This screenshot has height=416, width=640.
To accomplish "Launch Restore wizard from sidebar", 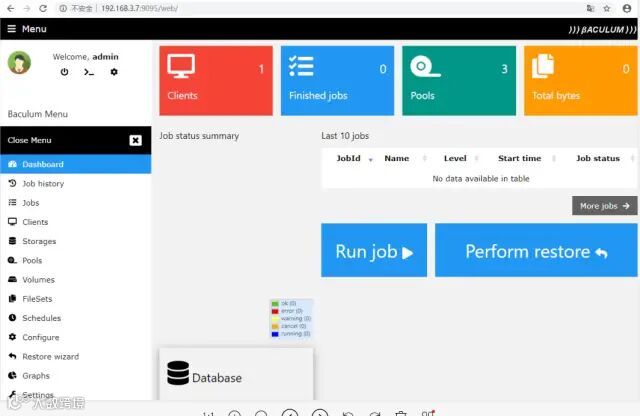I will coord(76,356).
